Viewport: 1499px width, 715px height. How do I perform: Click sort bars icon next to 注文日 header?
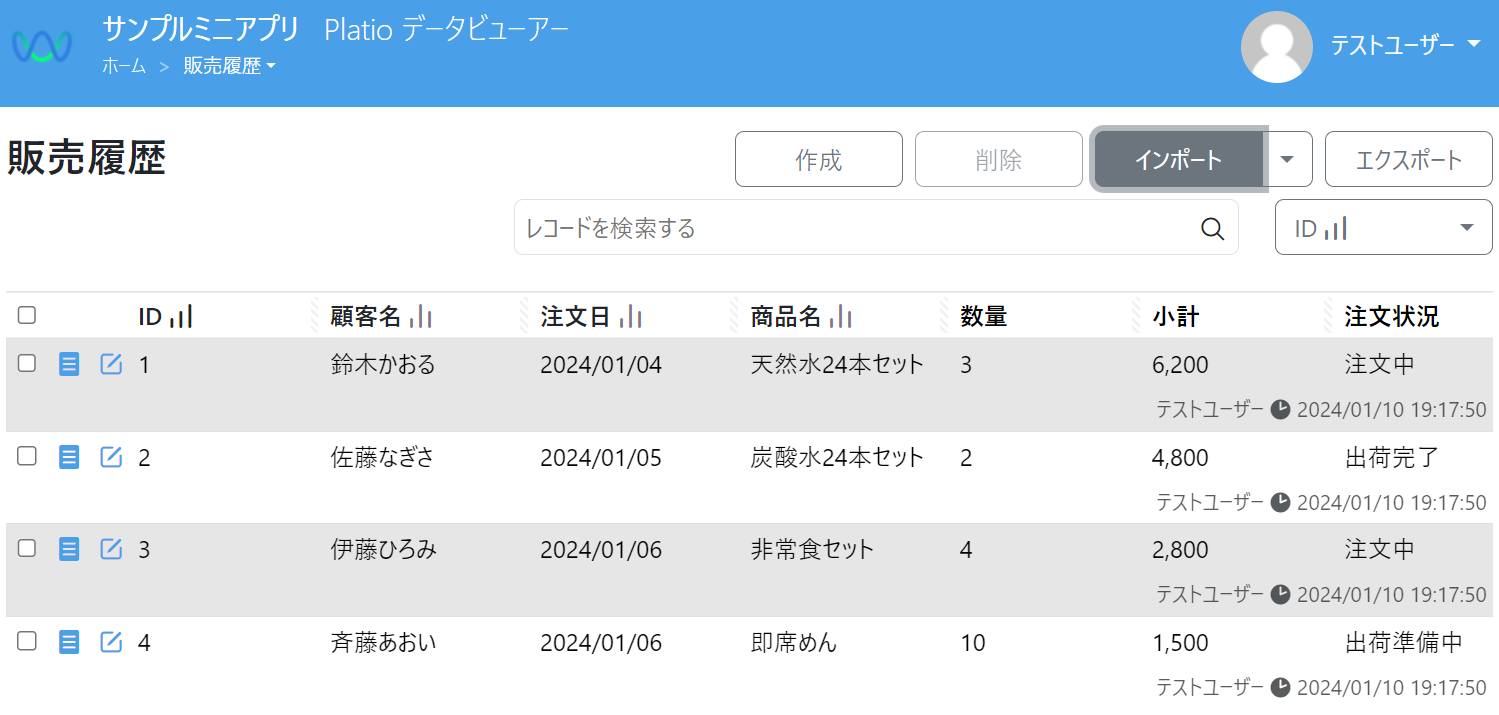tap(631, 317)
